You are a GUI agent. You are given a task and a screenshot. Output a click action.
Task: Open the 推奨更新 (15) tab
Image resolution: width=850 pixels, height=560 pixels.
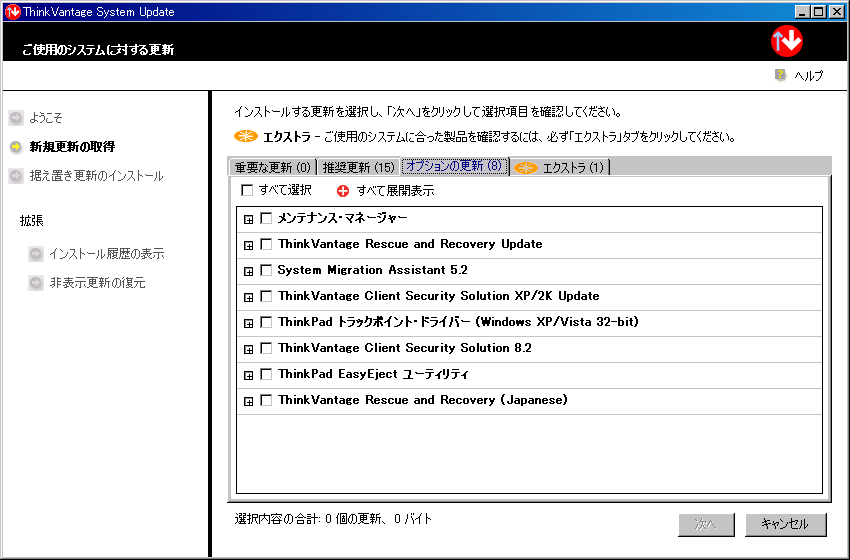coord(358,168)
